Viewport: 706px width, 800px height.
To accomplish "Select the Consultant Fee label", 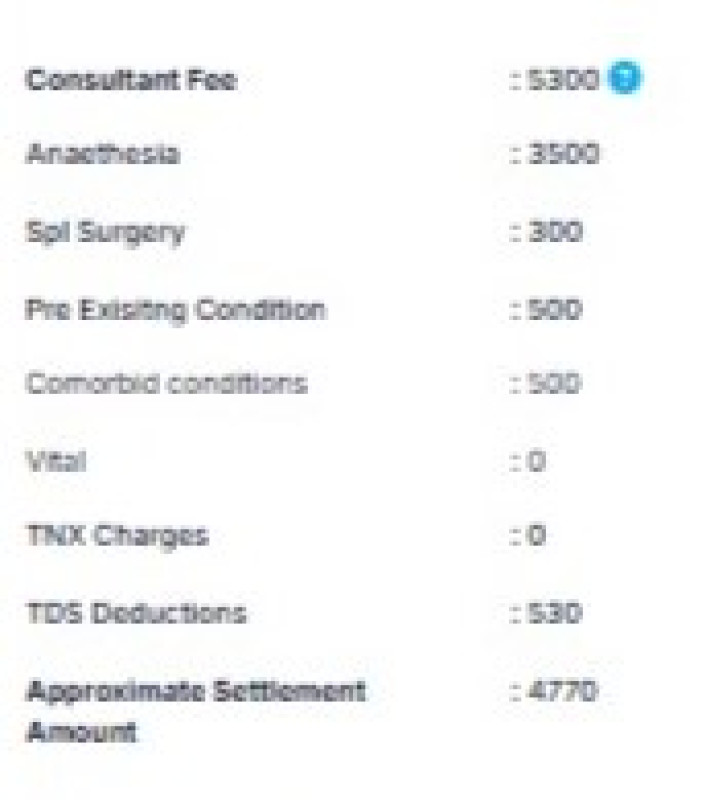I will pos(131,80).
